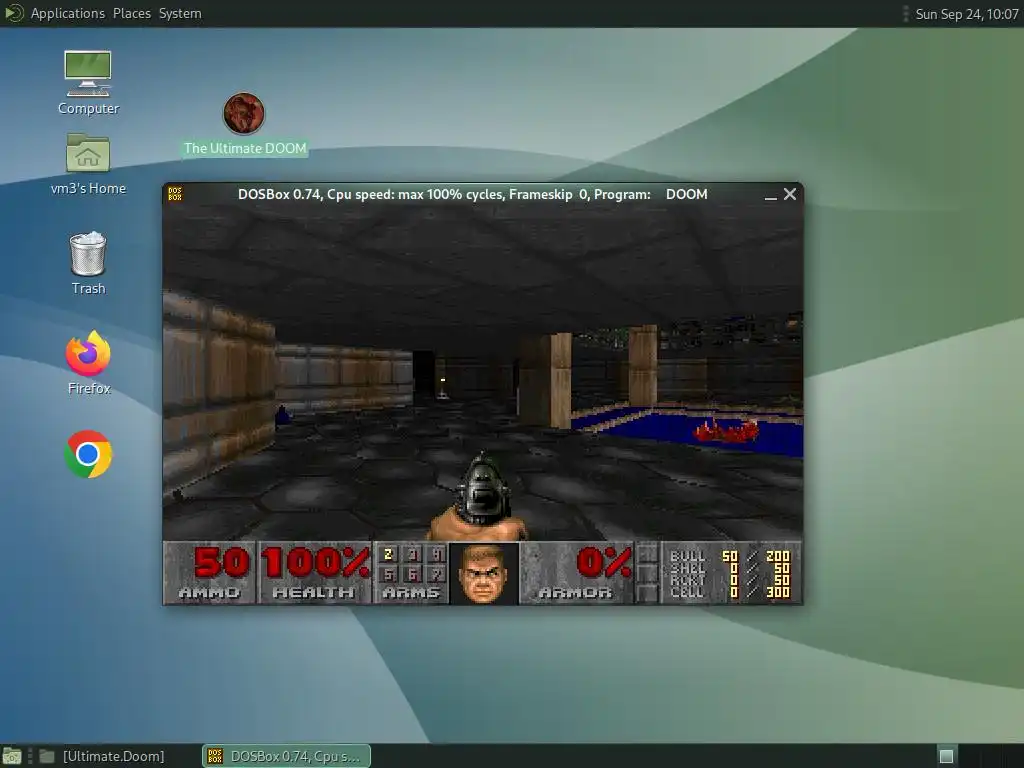Minimize the DOSBox window
Viewport: 1024px width, 768px height.
[x=771, y=195]
